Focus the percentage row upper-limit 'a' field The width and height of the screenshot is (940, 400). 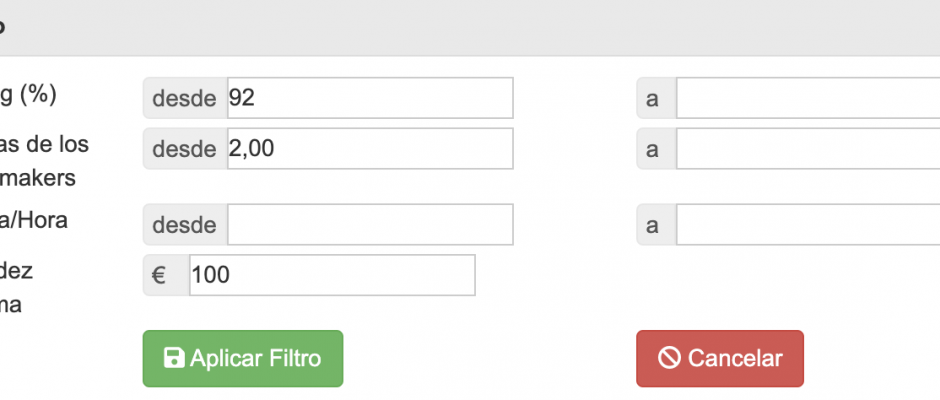808,98
